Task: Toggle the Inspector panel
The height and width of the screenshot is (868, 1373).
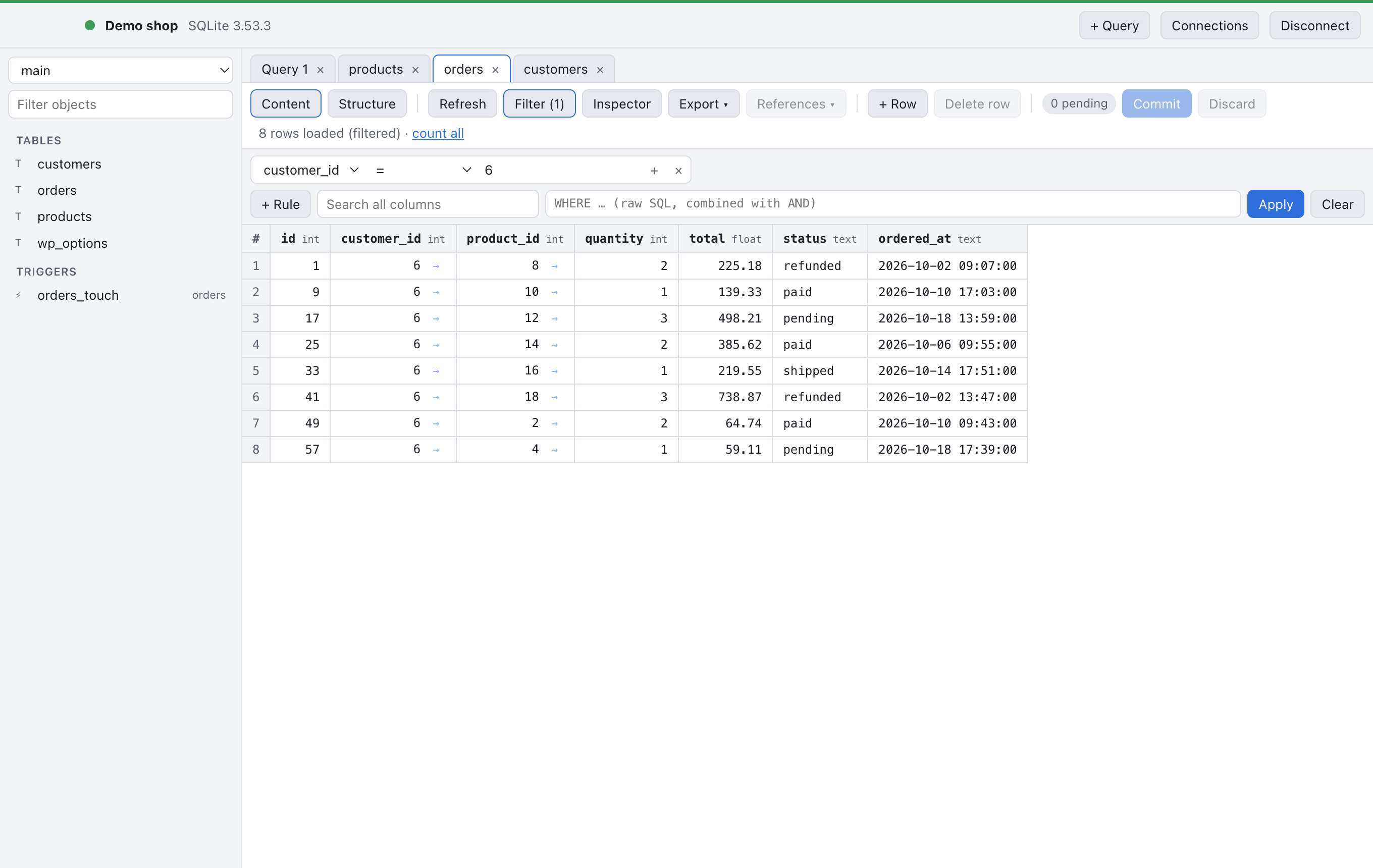Action: pos(621,104)
